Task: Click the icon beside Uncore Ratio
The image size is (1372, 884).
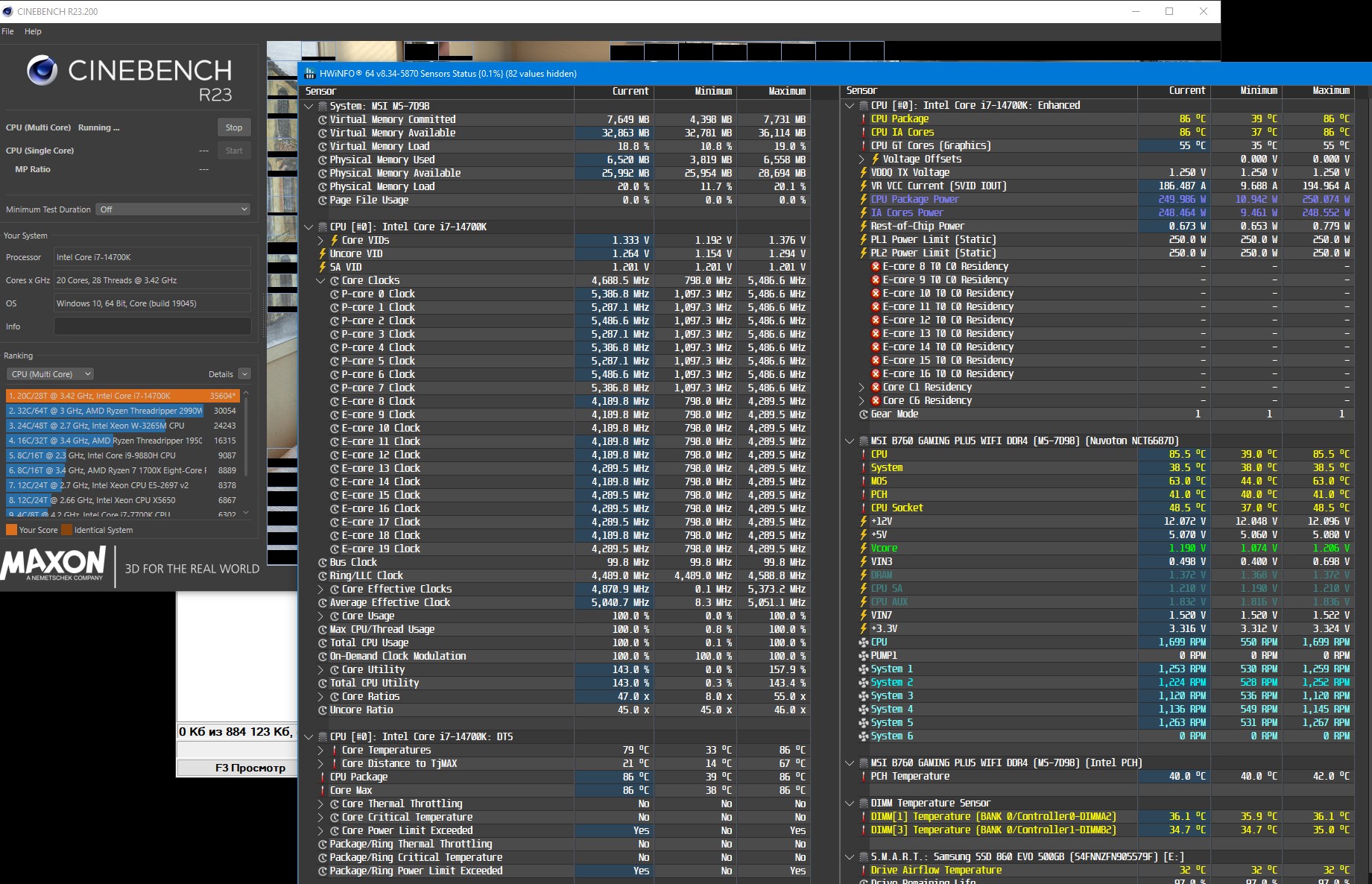Action: 323,710
